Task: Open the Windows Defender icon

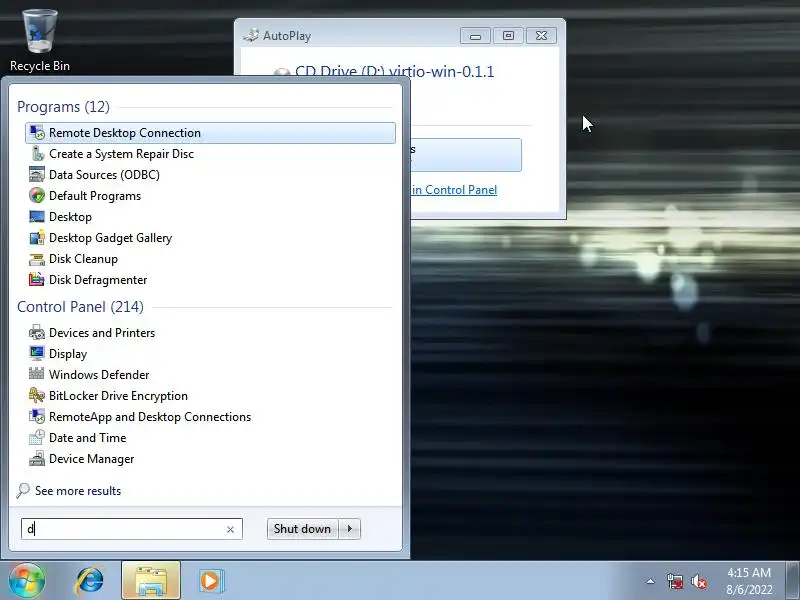Action: click(x=37, y=374)
